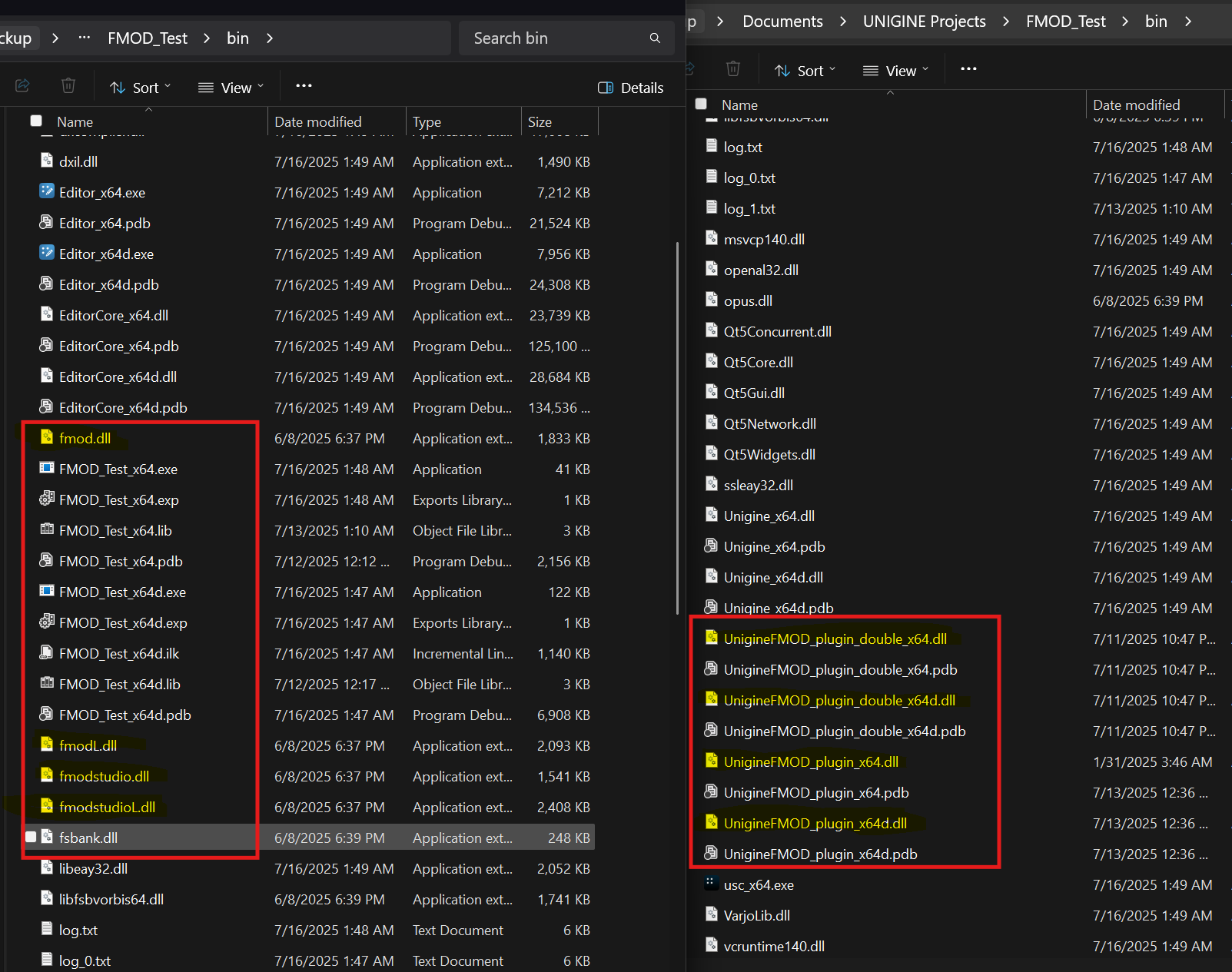Toggle the select-all checkbox in left pane
This screenshot has height=972, width=1232.
[36, 121]
